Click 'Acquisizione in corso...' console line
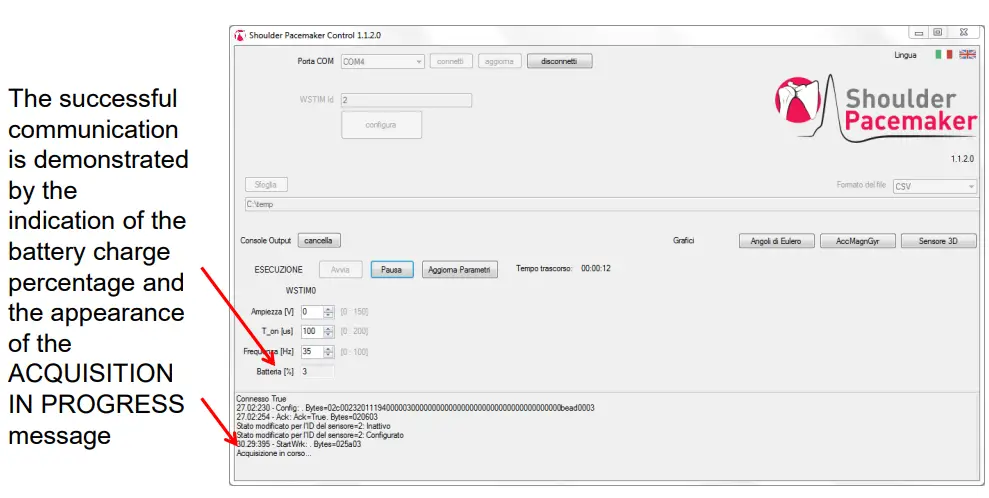This screenshot has width=989, height=498. 274,453
